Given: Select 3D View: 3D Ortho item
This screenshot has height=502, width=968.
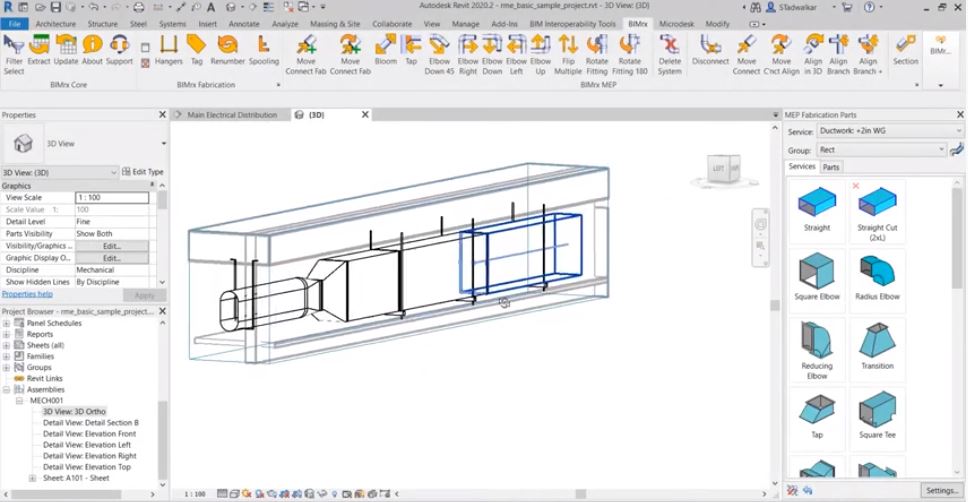Looking at the screenshot, I should point(74,411).
